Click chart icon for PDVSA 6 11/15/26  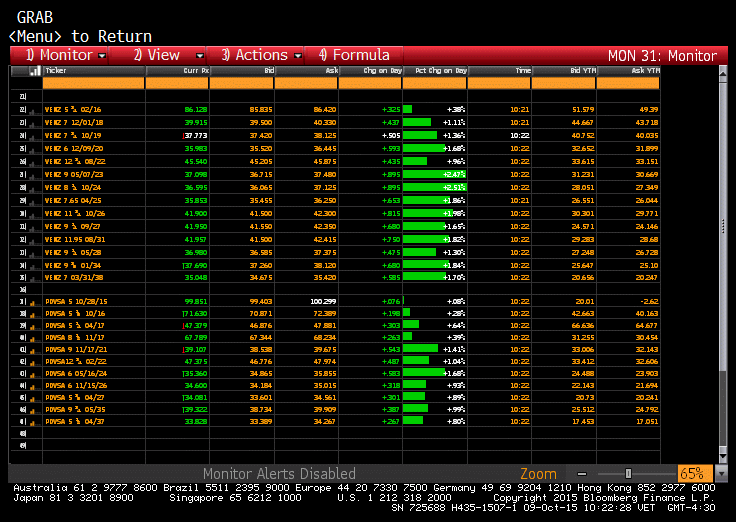[33, 387]
